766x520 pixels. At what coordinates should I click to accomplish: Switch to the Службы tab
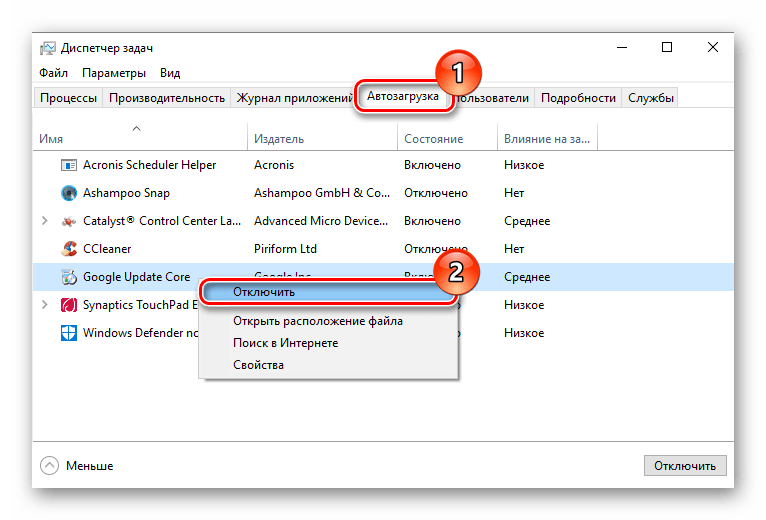[x=651, y=98]
